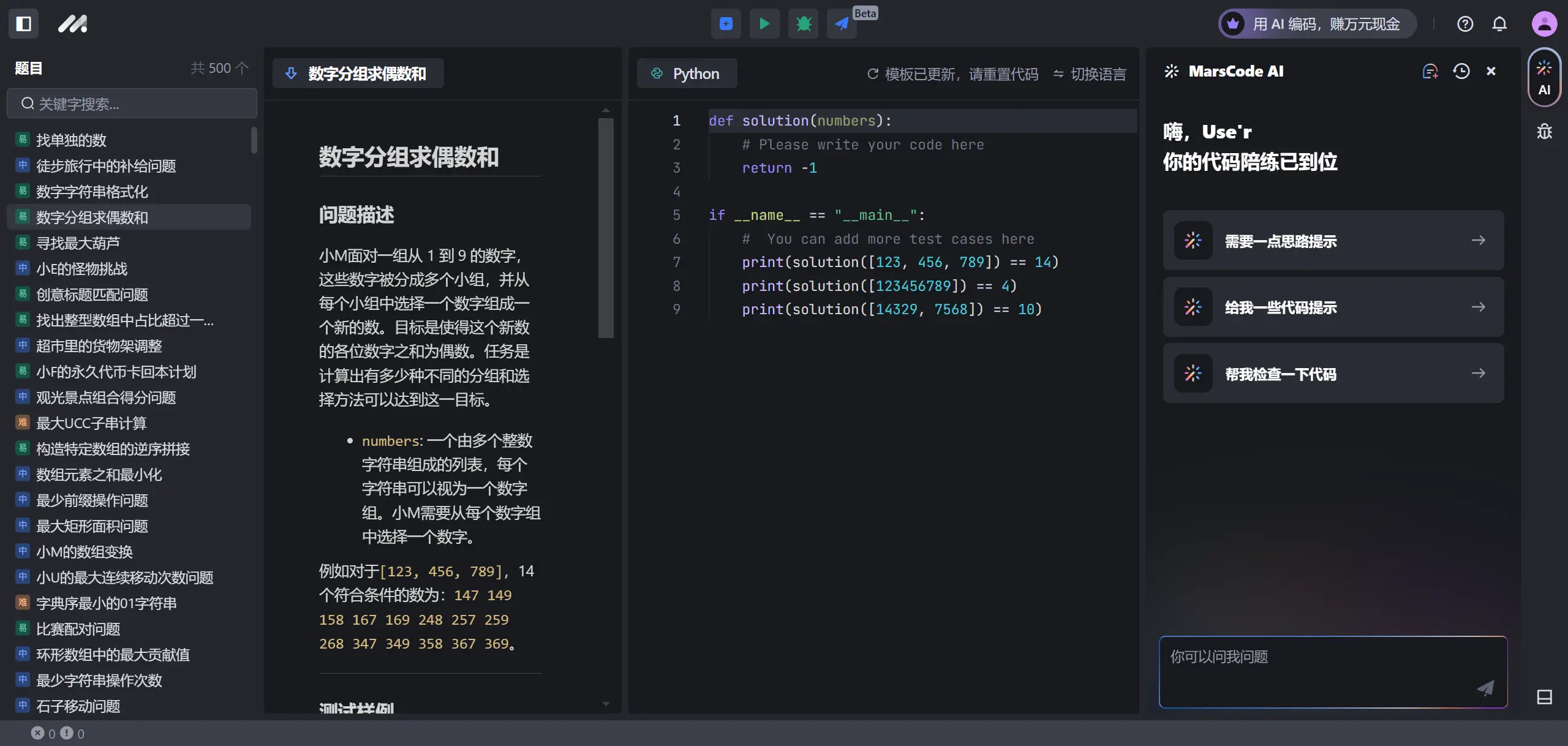Open the 用 AI 编码，赚万元现金 banner
The width and height of the screenshot is (1568, 746).
click(1317, 24)
